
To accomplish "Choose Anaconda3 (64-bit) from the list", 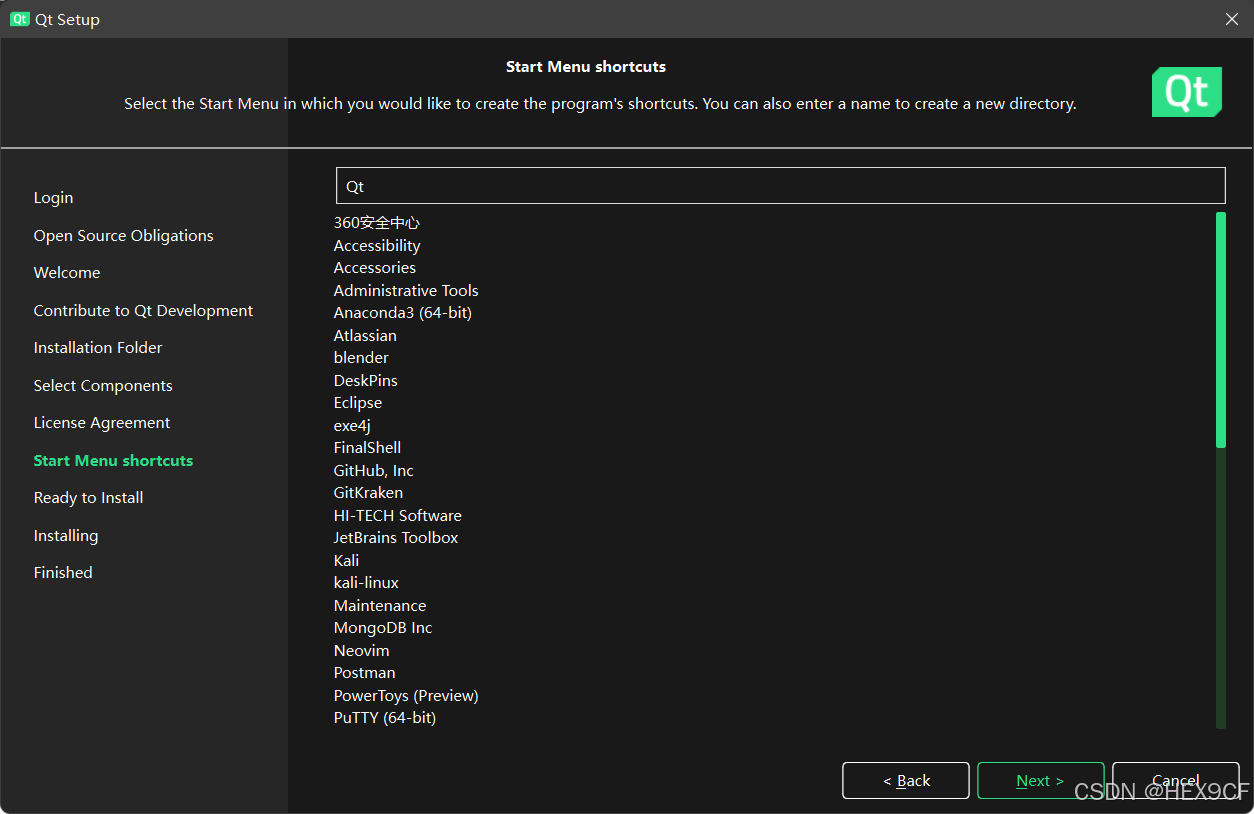I will (x=403, y=313).
